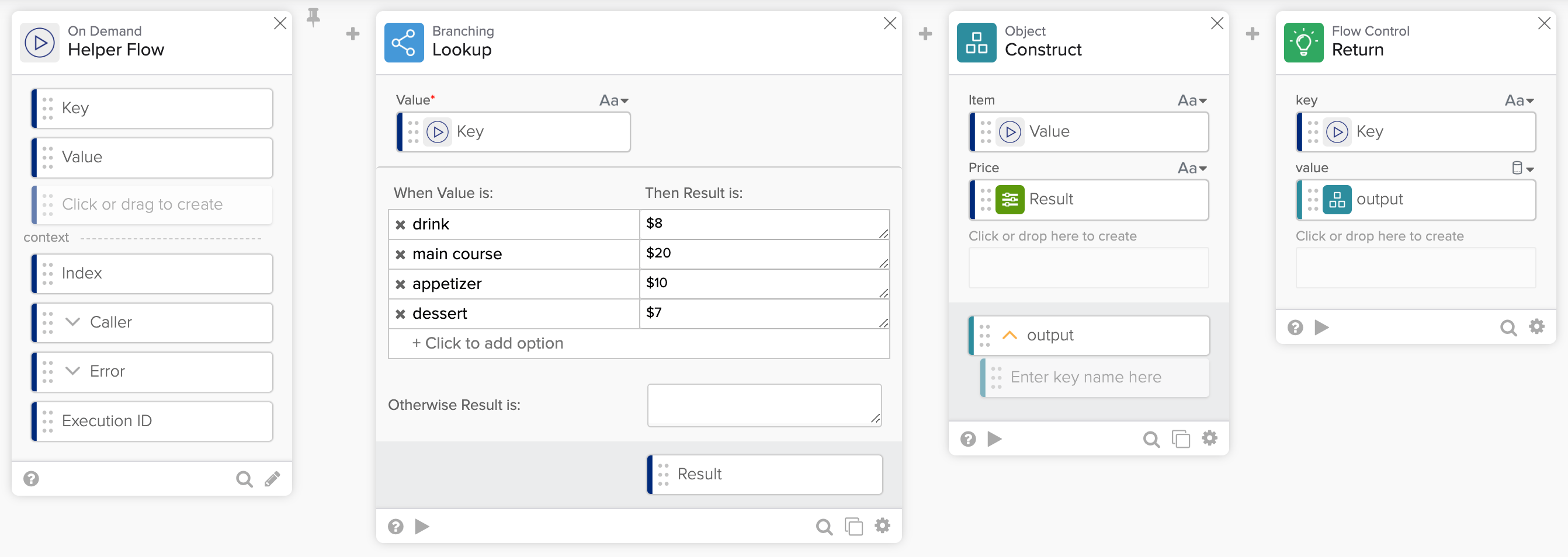Click the pin icon beside Helper Flow card
Image resolution: width=1568 pixels, height=557 pixels.
[x=313, y=17]
